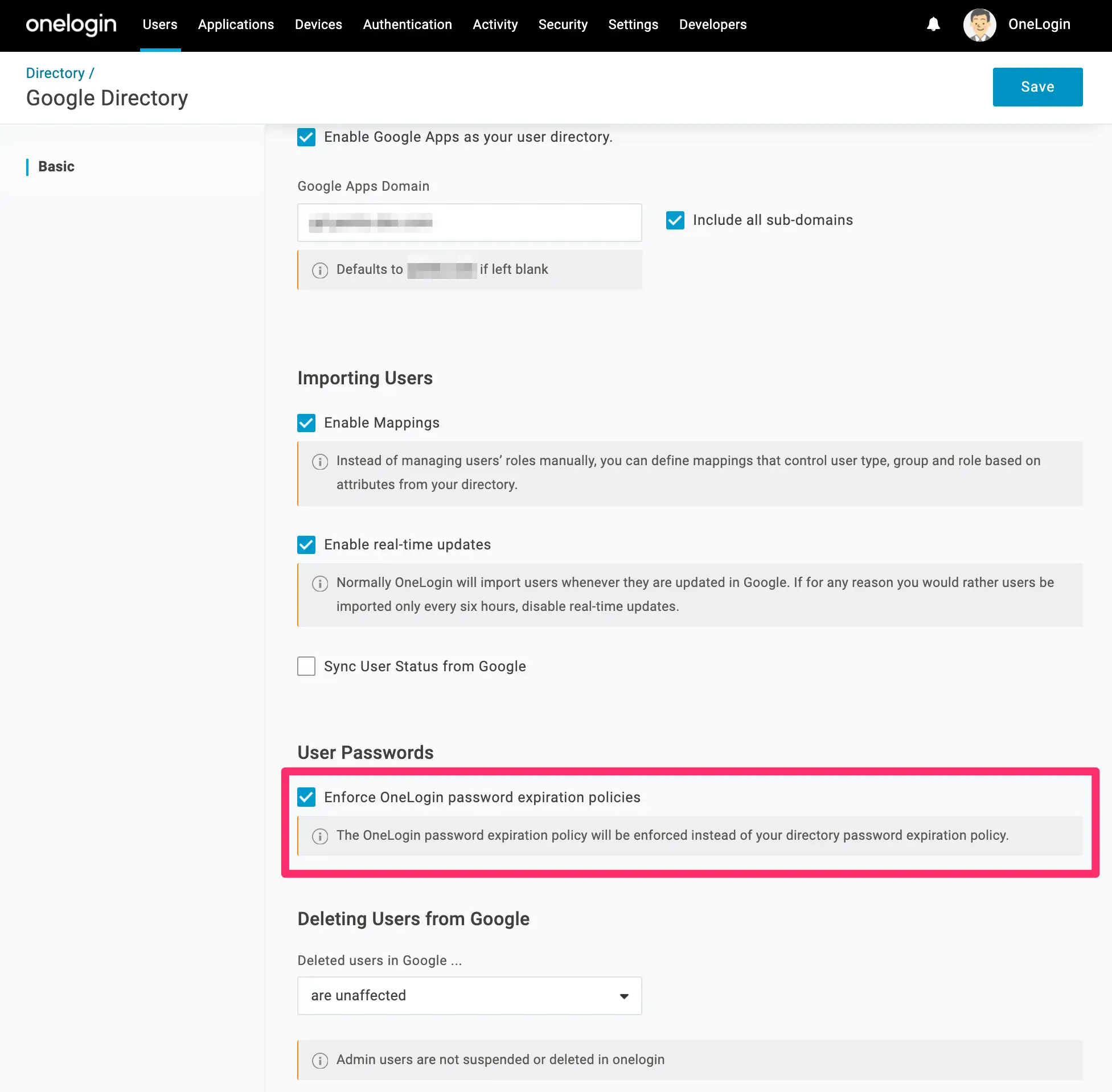Toggle Include all sub-domains checkbox
The height and width of the screenshot is (1092, 1112).
(675, 220)
